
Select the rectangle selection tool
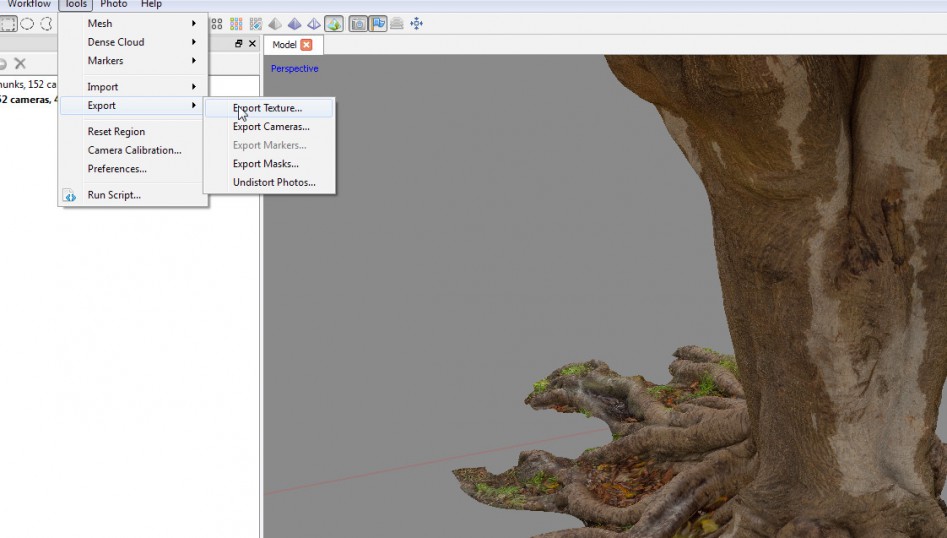(8, 24)
